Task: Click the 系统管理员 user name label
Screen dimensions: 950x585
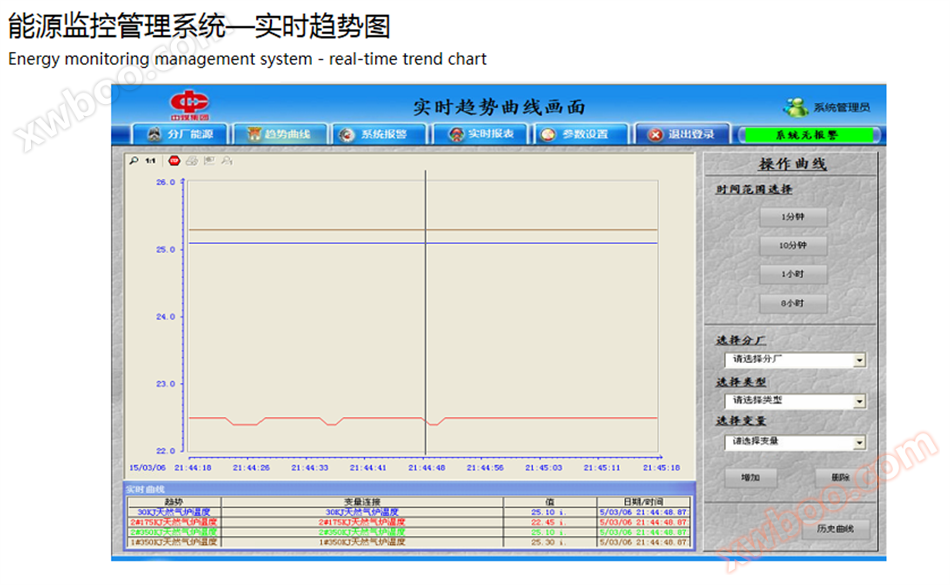Action: pos(842,107)
